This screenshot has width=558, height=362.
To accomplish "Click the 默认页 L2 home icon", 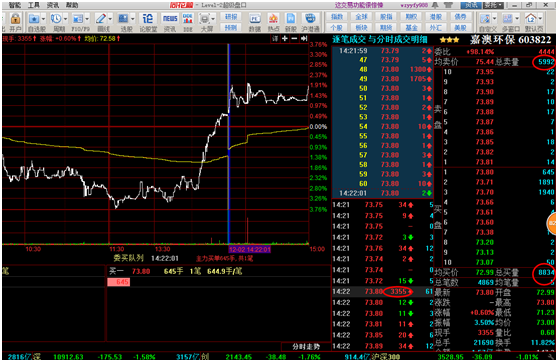I will click(x=531, y=19).
